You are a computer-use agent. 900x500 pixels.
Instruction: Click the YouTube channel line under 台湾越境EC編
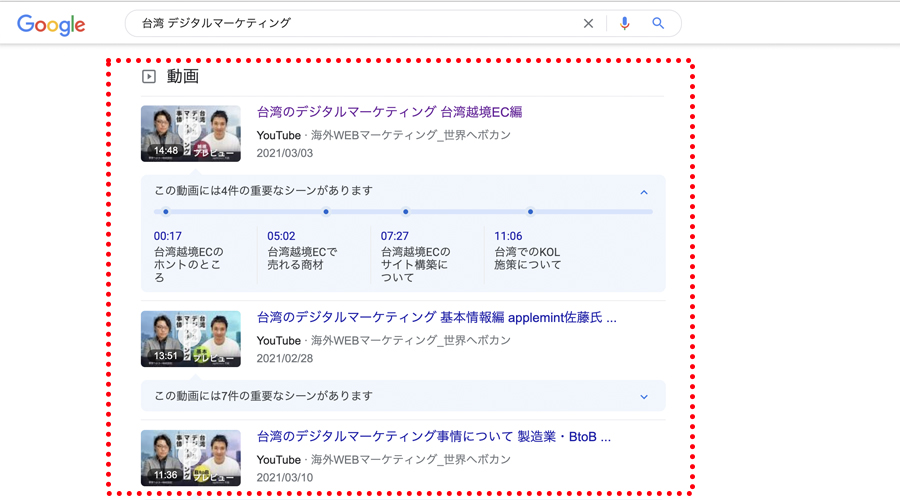point(383,135)
